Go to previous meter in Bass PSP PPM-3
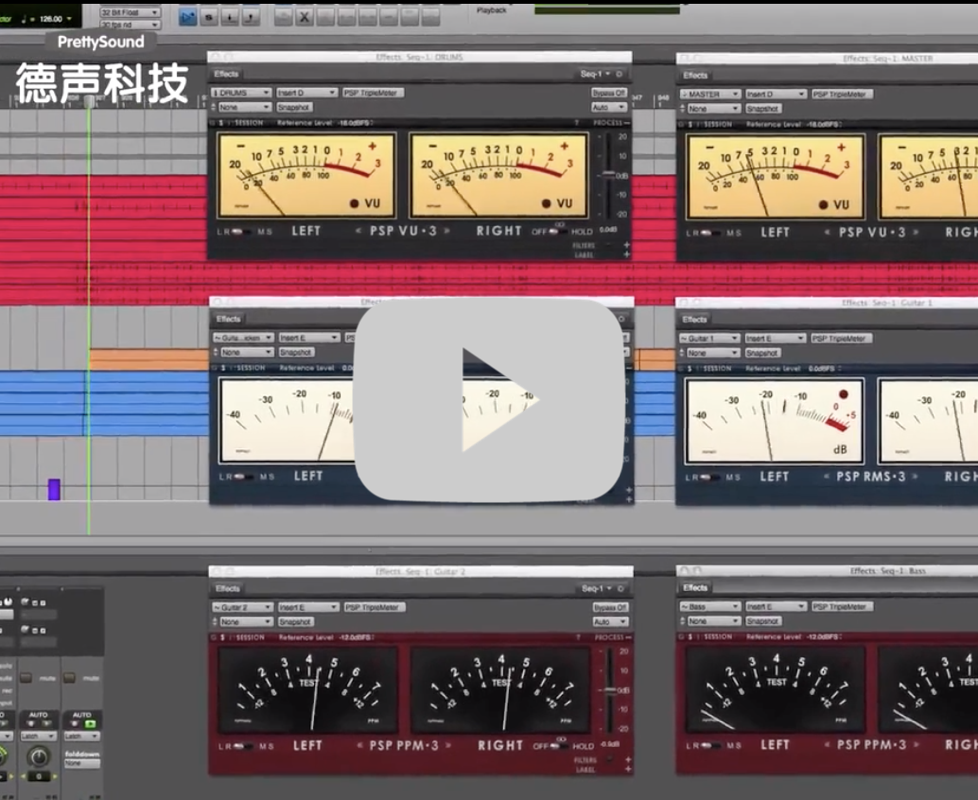The width and height of the screenshot is (978, 800). point(827,745)
